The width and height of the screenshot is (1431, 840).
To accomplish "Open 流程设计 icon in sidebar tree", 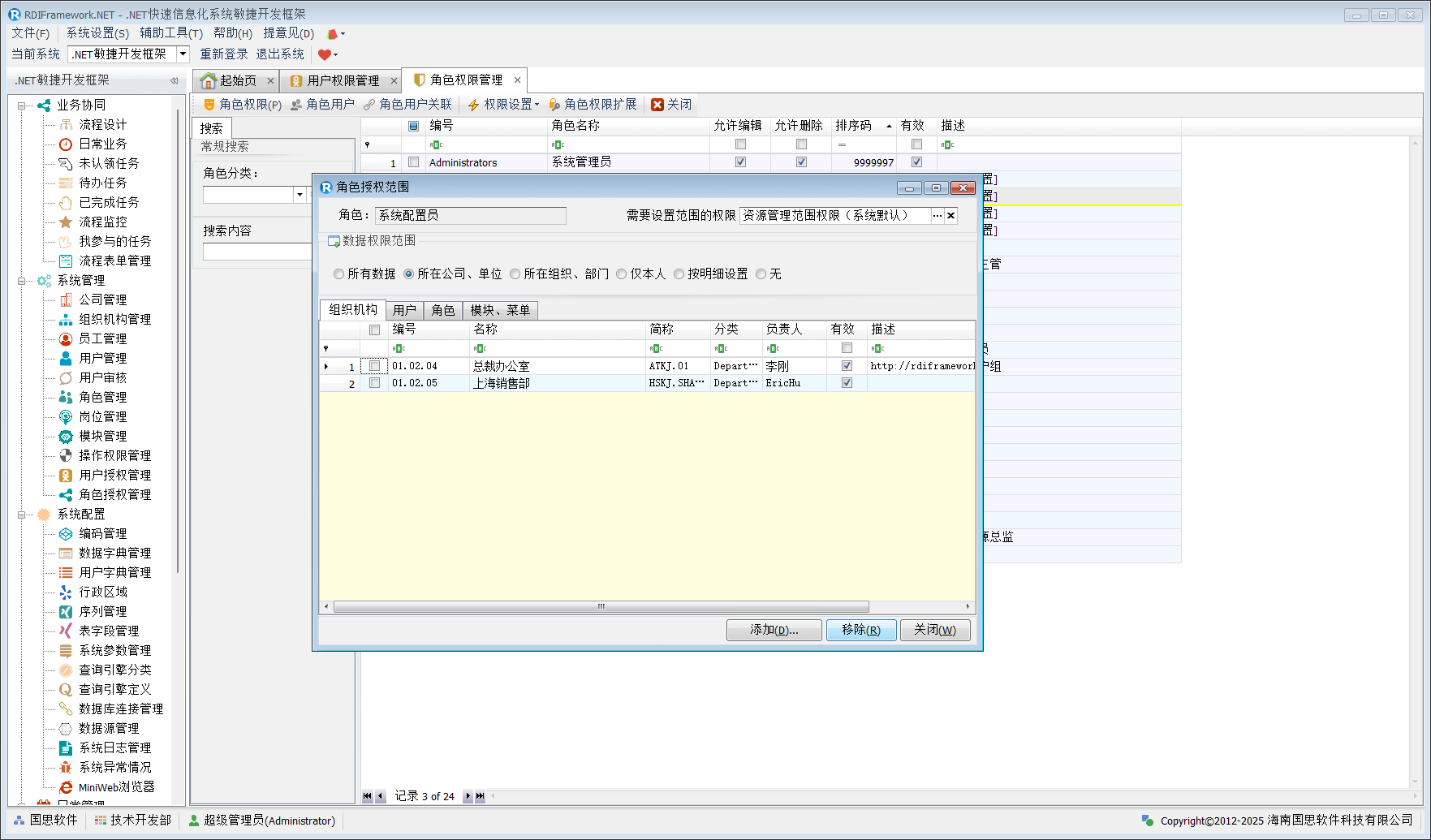I will pos(66,124).
